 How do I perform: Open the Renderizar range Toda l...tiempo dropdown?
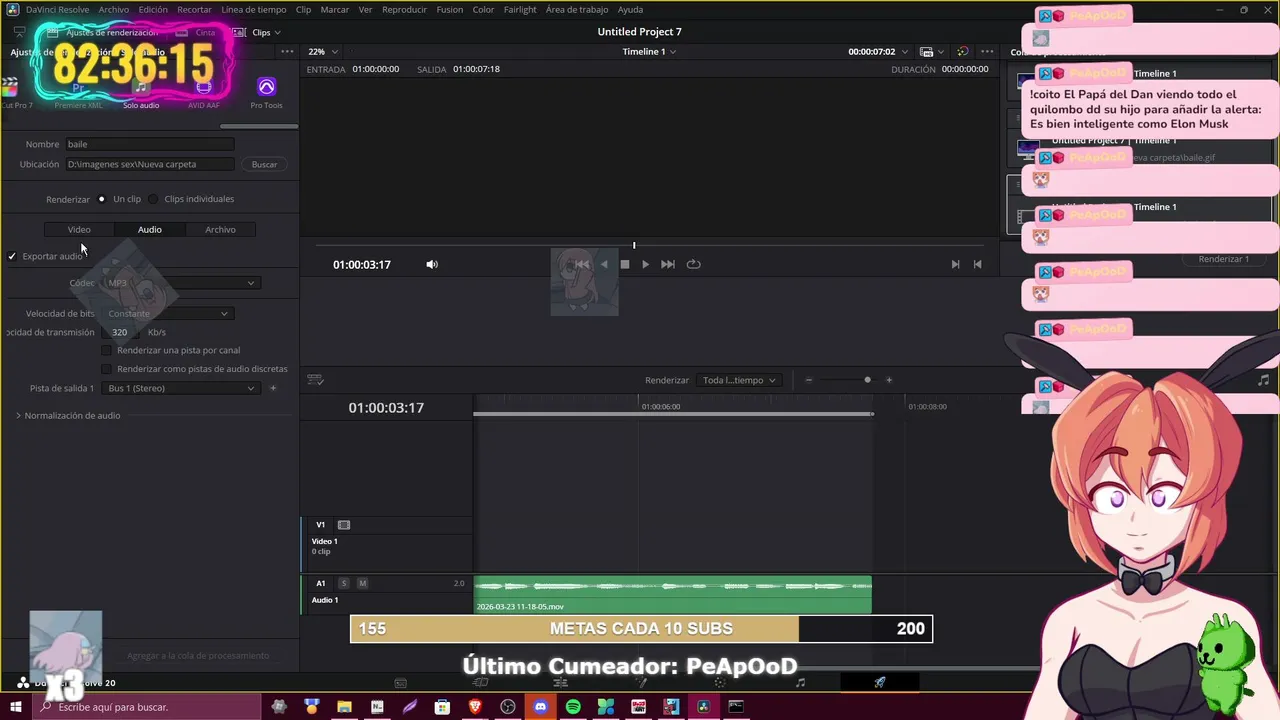(739, 380)
